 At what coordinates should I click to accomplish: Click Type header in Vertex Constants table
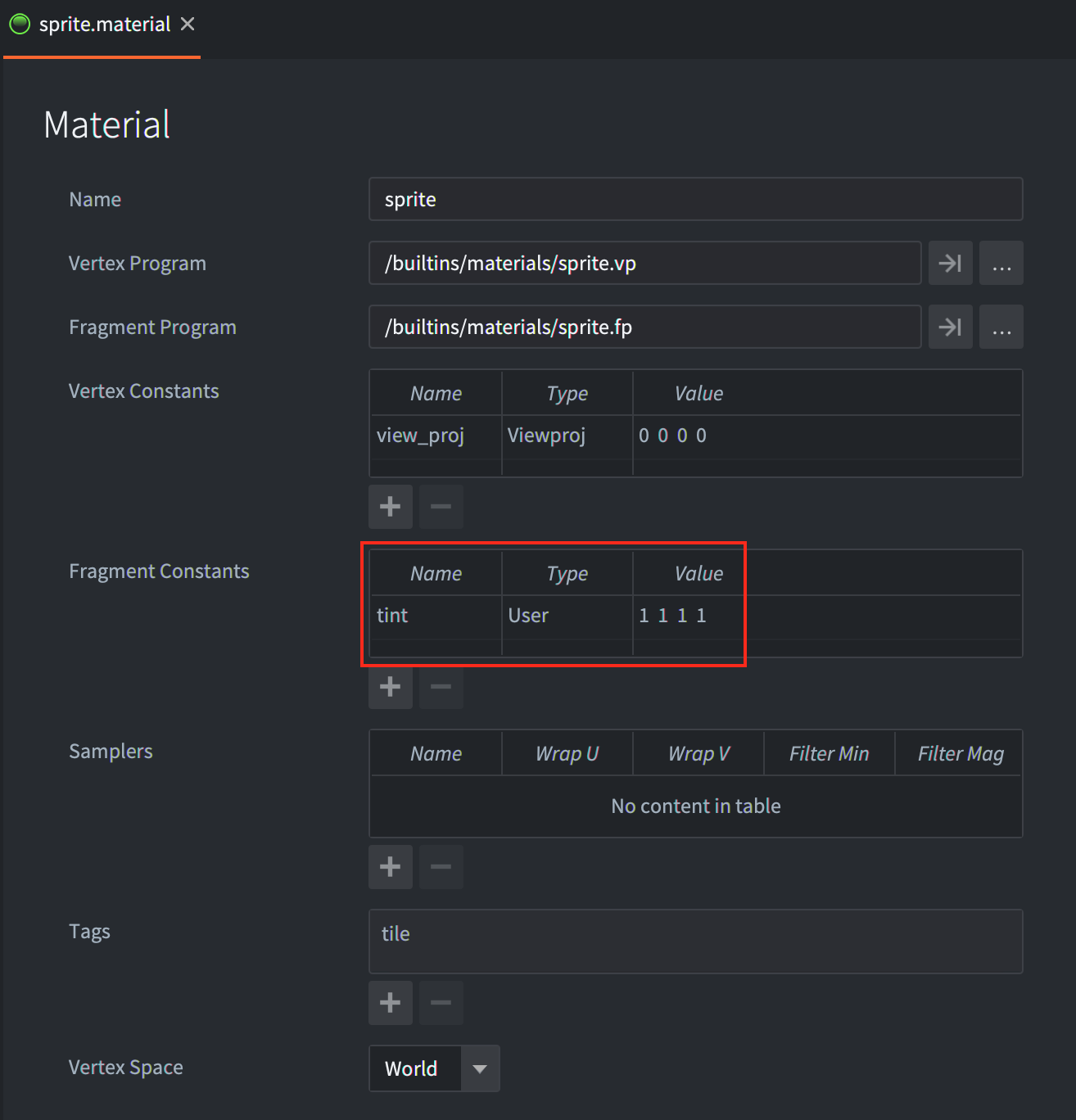point(567,393)
